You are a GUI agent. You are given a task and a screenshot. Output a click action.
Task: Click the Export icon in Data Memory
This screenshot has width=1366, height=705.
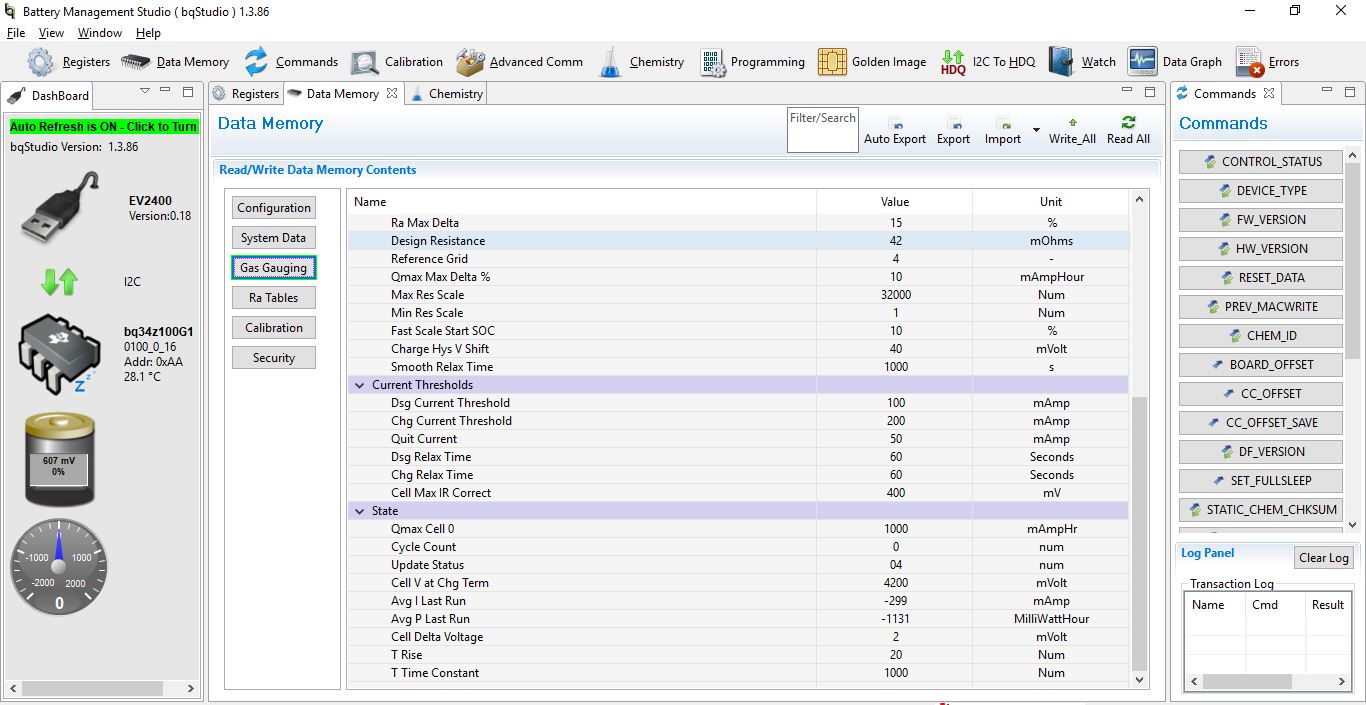[954, 123]
